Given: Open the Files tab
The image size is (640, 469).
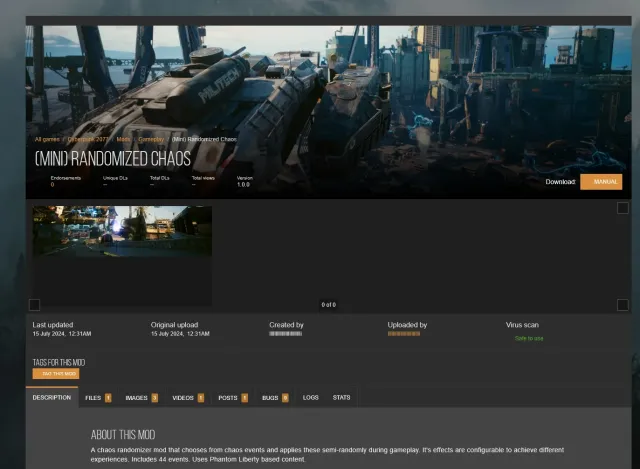Looking at the screenshot, I should 98,398.
